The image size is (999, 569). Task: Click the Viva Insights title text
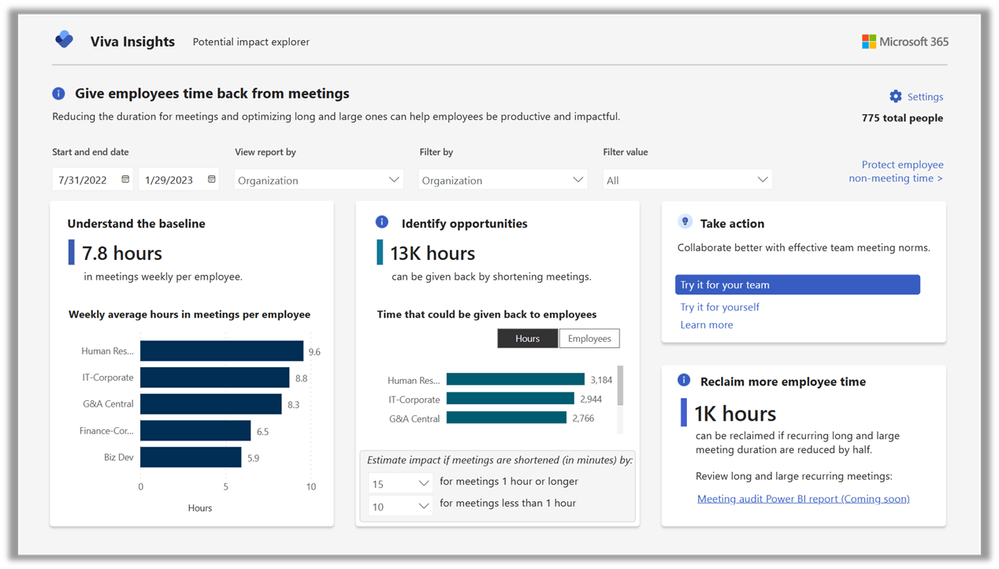[133, 42]
